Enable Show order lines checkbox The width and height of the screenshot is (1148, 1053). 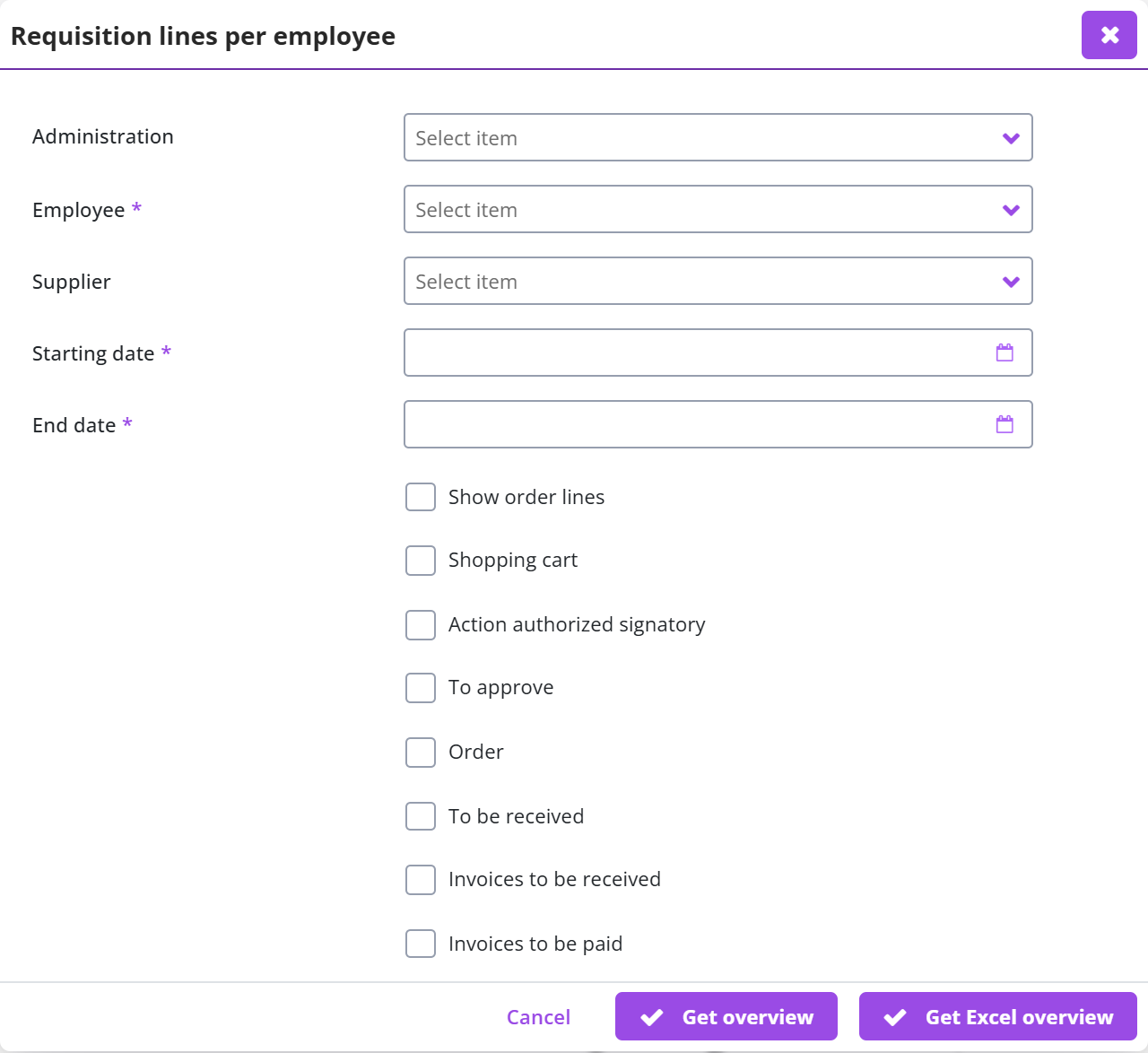click(421, 497)
